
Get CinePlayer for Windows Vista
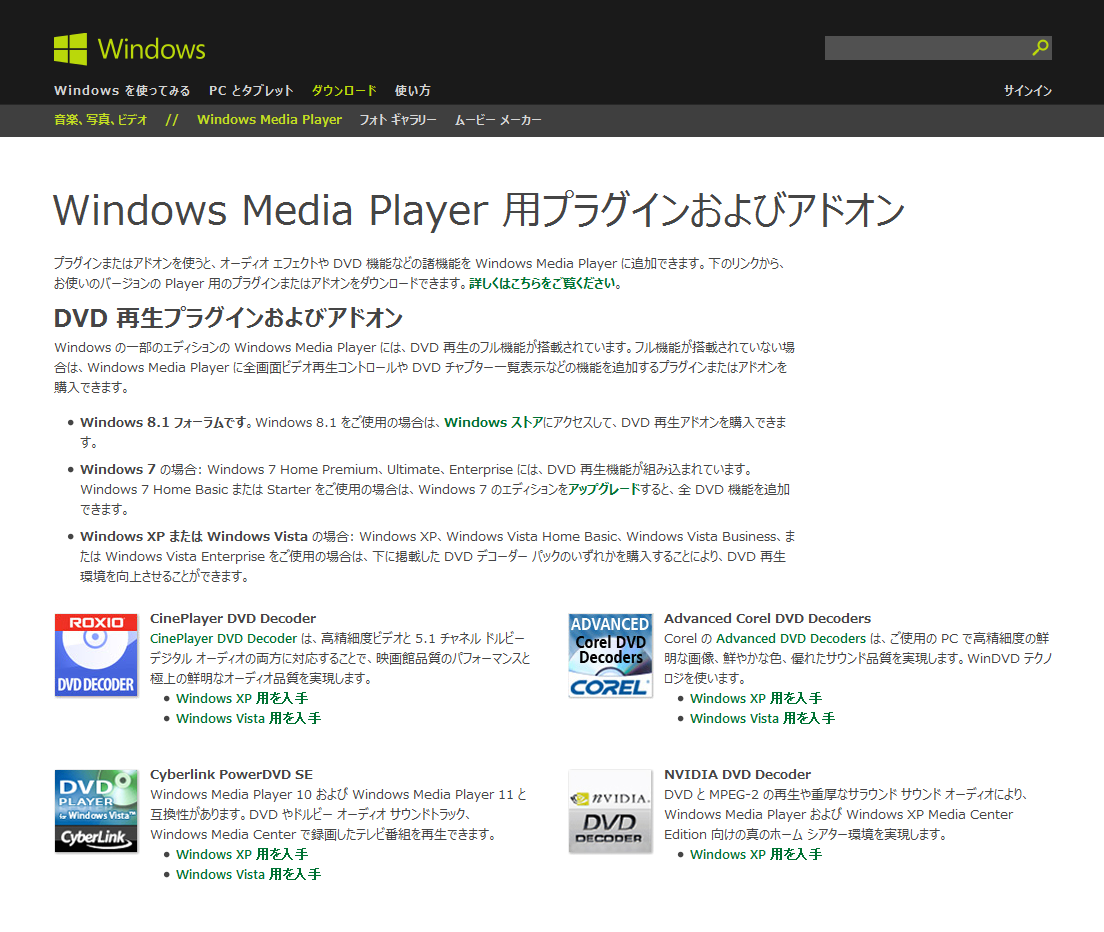tap(249, 718)
